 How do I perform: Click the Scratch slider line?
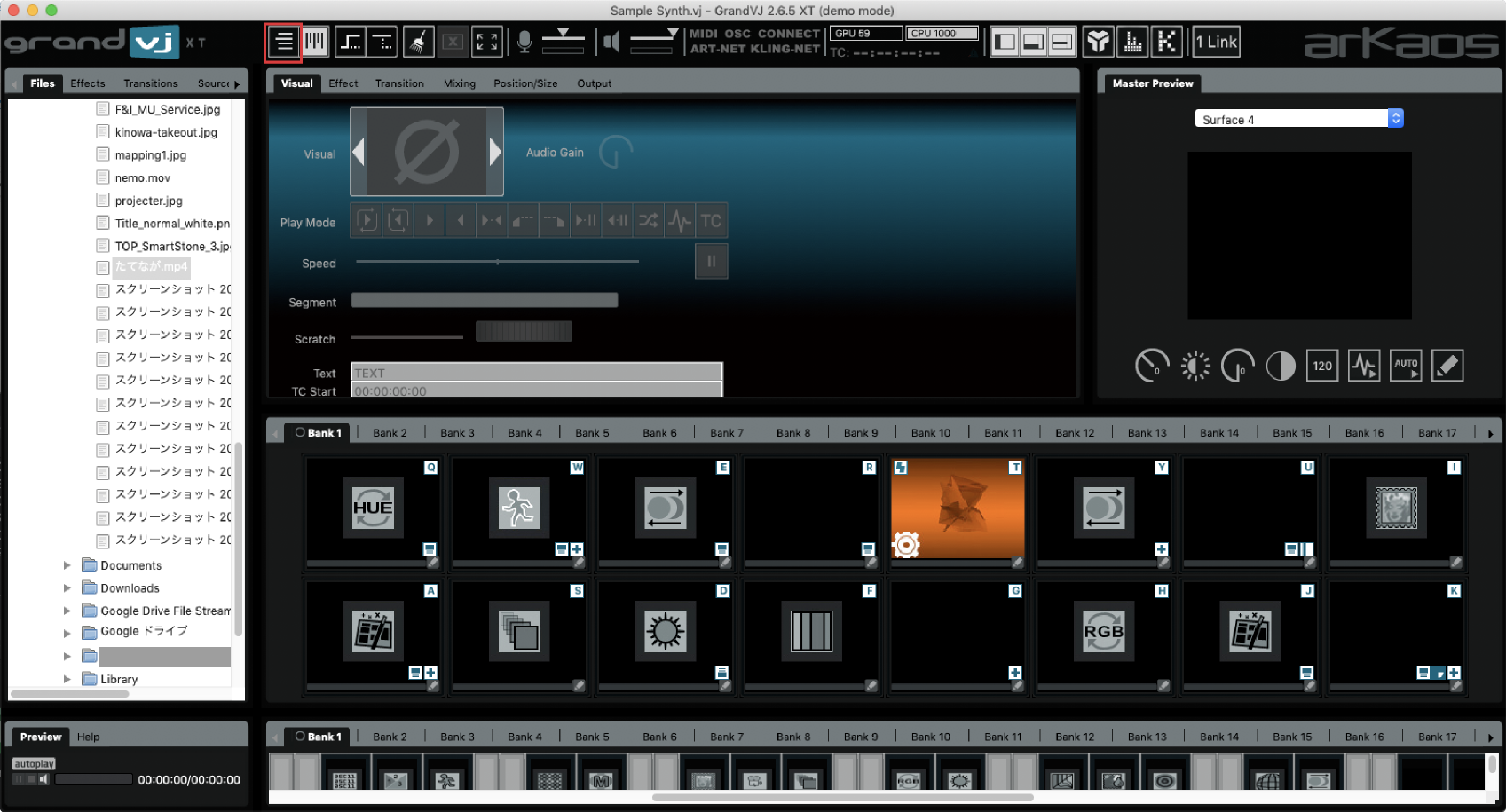(406, 337)
